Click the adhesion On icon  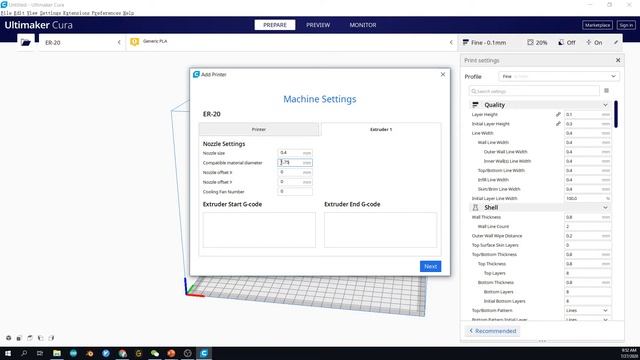(589, 42)
